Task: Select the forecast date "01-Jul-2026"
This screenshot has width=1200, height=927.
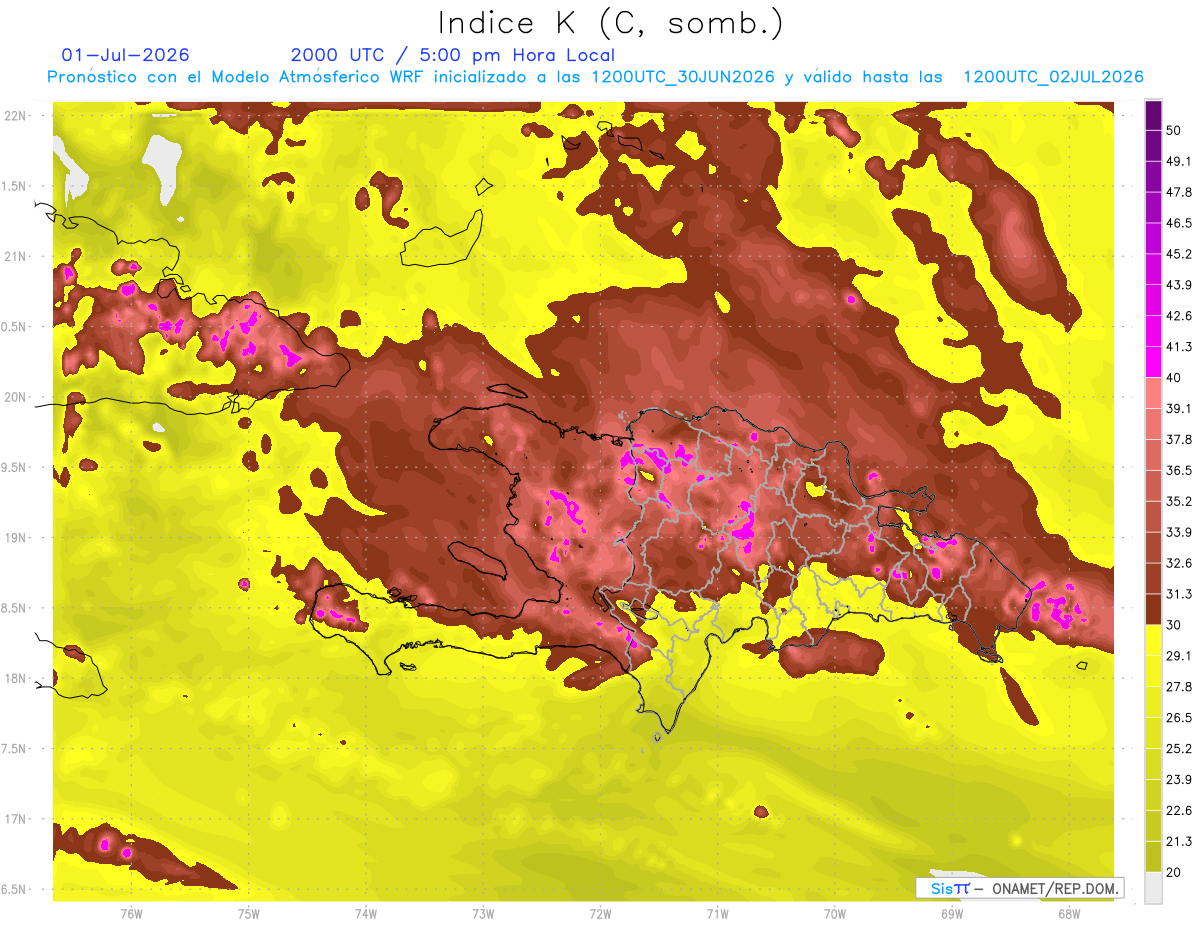Action: tap(125, 55)
